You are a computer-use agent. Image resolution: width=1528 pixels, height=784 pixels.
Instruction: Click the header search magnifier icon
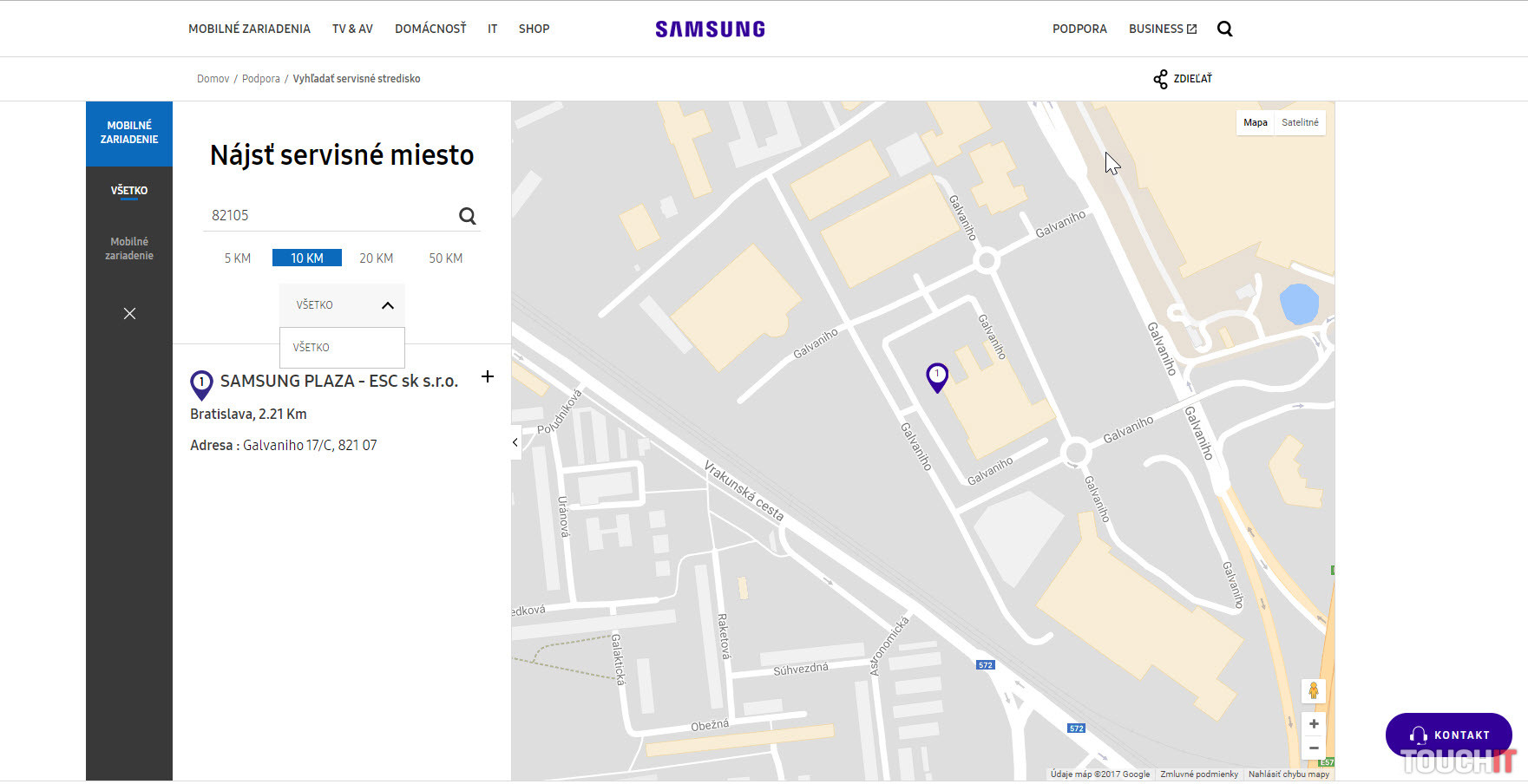click(1224, 29)
